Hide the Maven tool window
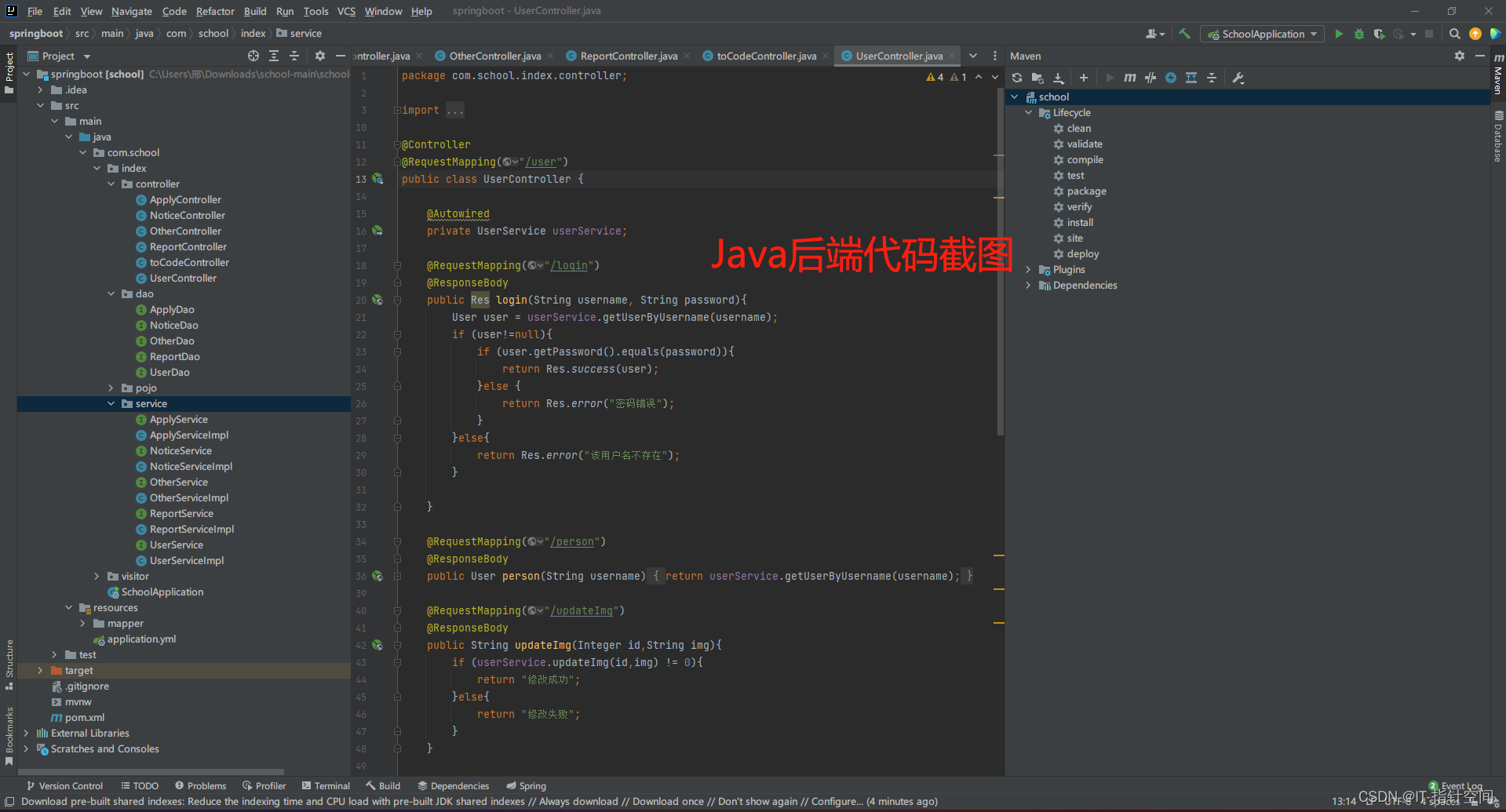1506x812 pixels. coord(1480,56)
